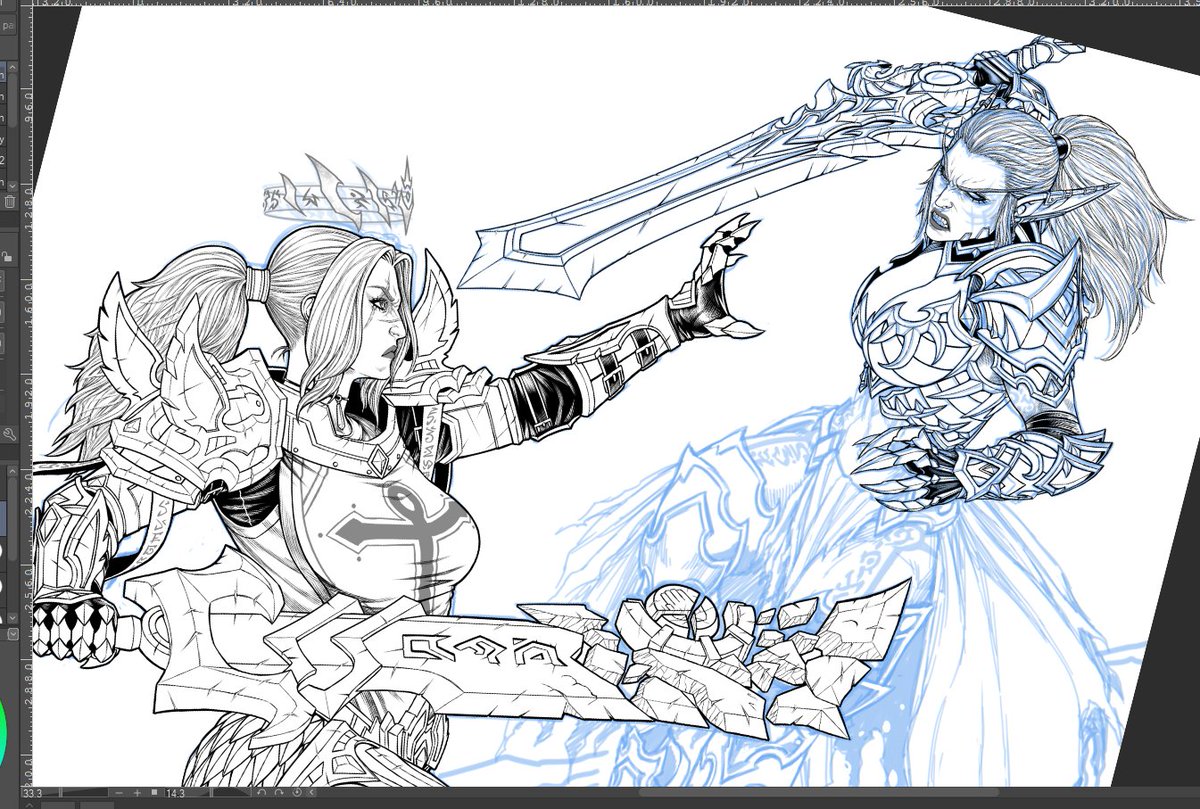Screen dimensions: 1200x809
Task: Reset canvas rotation icon in status bar
Action: tap(297, 793)
